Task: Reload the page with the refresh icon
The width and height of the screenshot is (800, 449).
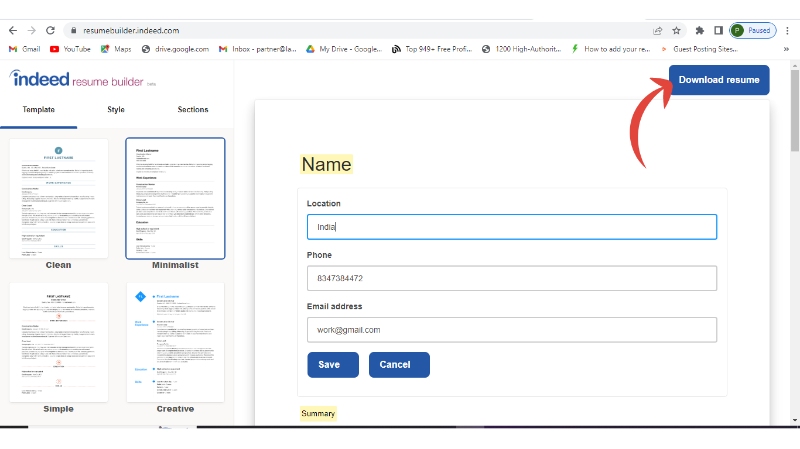Action: pyautogui.click(x=51, y=31)
